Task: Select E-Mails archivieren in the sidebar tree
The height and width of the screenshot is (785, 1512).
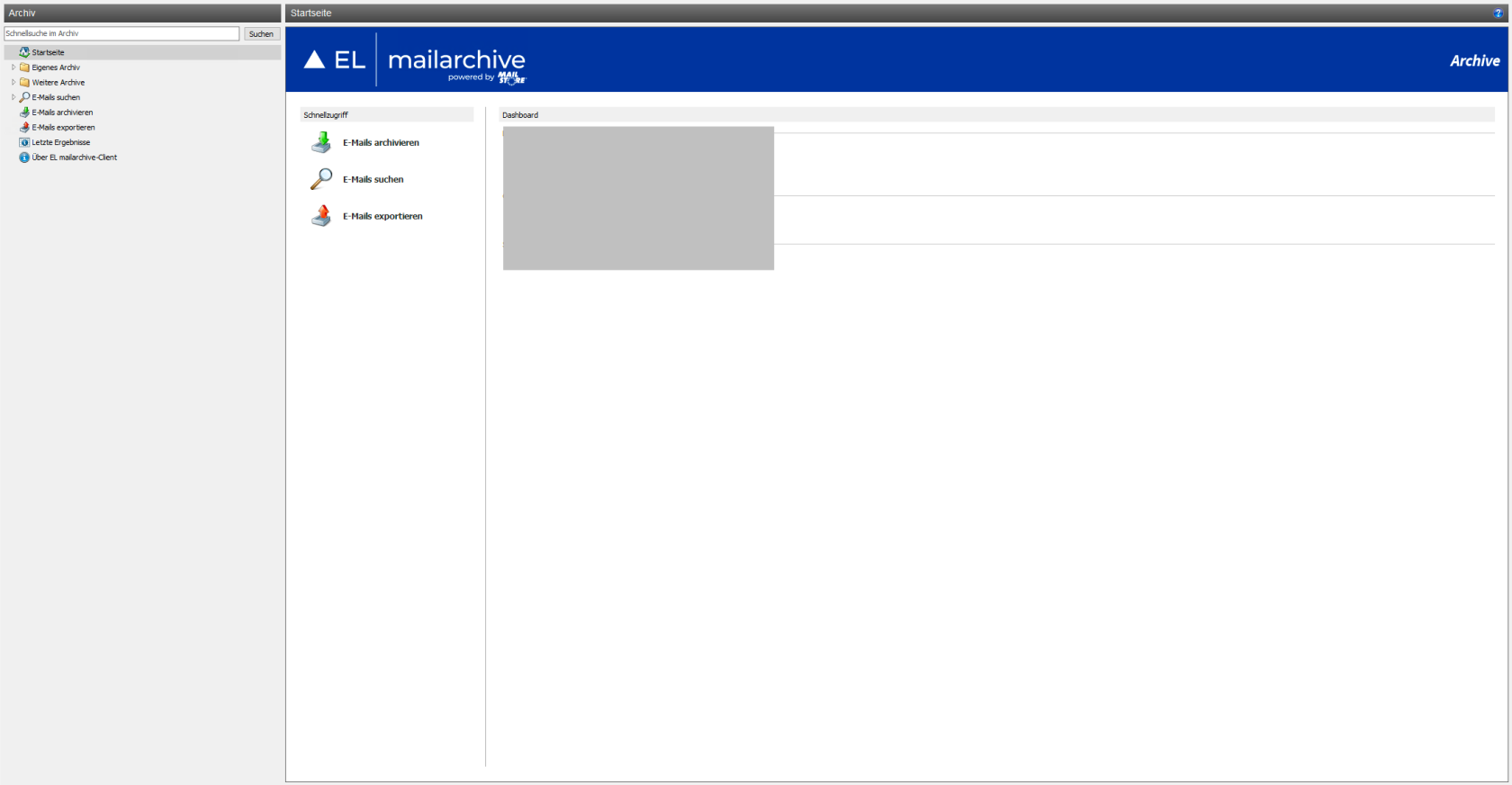Action: (62, 113)
